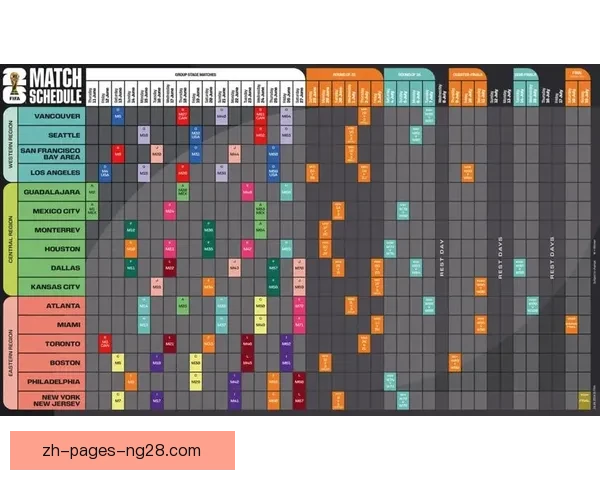Click the PHILADELPHIA city label
The height and width of the screenshot is (480, 600).
(x=51, y=382)
